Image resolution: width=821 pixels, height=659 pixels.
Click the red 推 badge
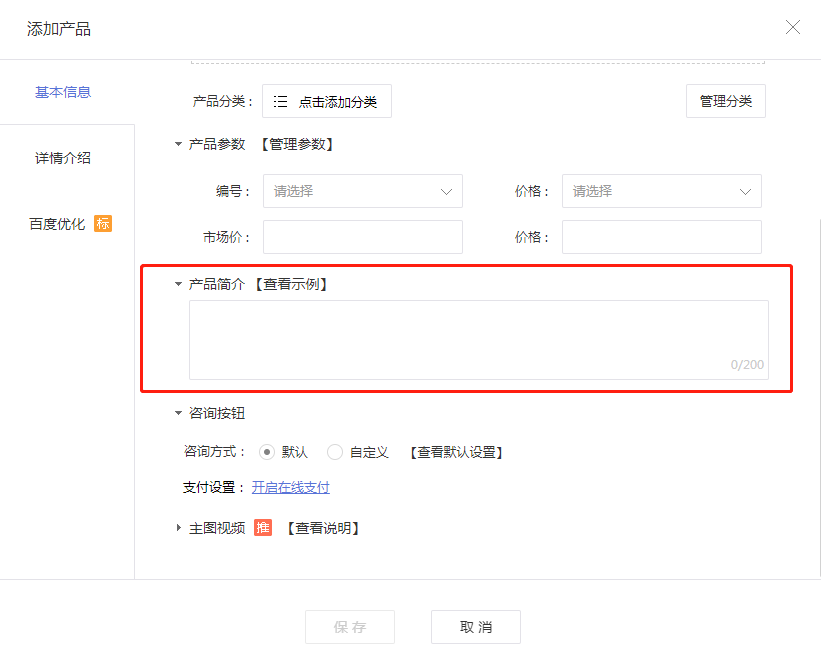pos(263,528)
